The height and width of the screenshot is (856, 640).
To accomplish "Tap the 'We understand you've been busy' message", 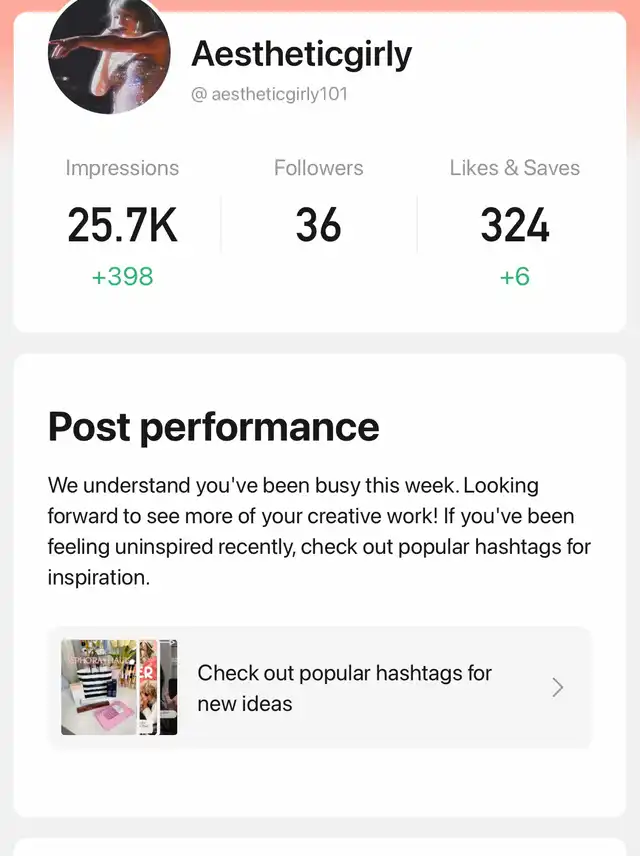I will click(293, 486).
